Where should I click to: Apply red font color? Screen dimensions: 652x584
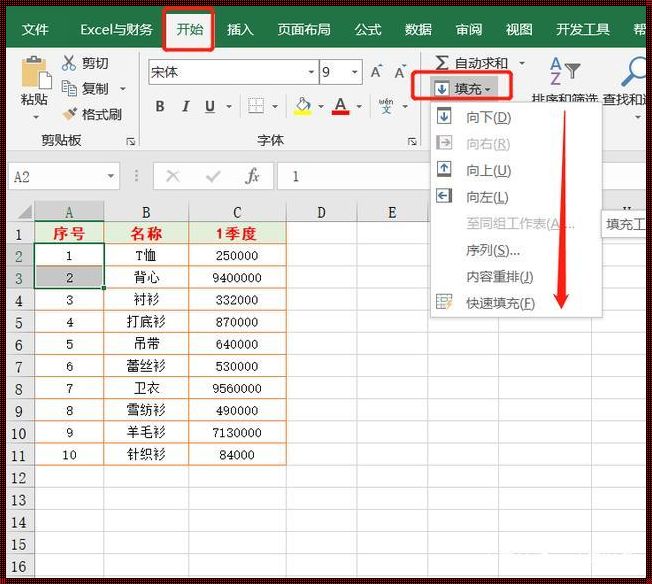tap(341, 106)
